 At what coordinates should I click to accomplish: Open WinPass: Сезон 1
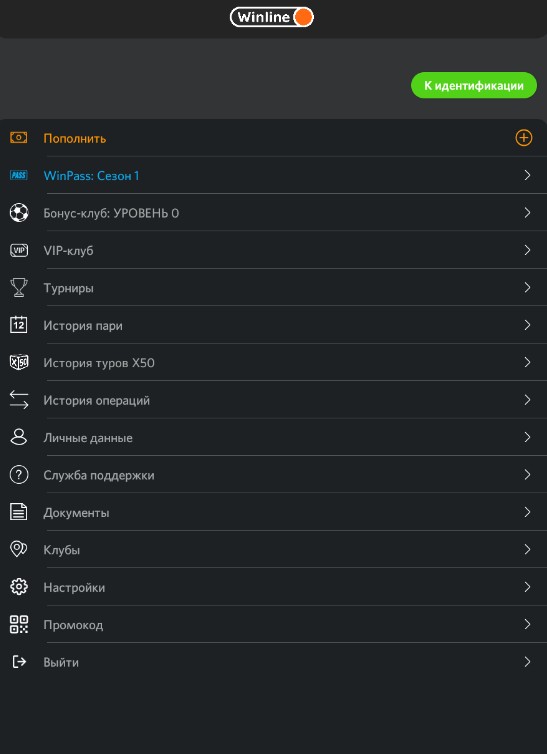click(x=91, y=176)
